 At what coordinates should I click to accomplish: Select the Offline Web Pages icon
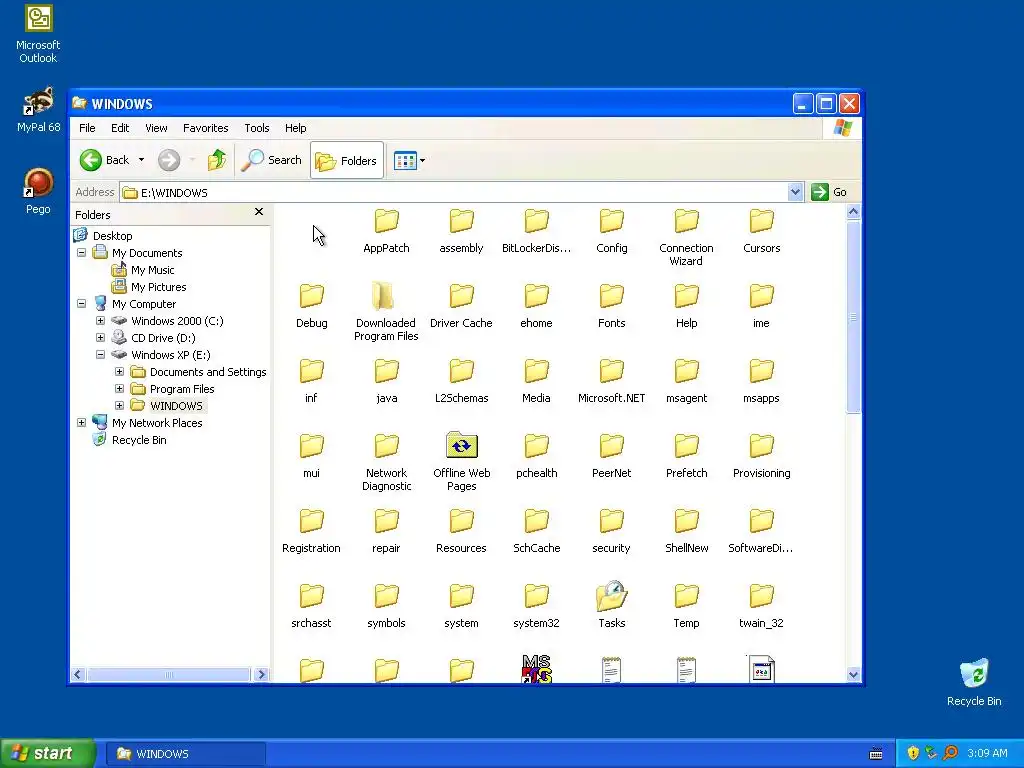[462, 445]
